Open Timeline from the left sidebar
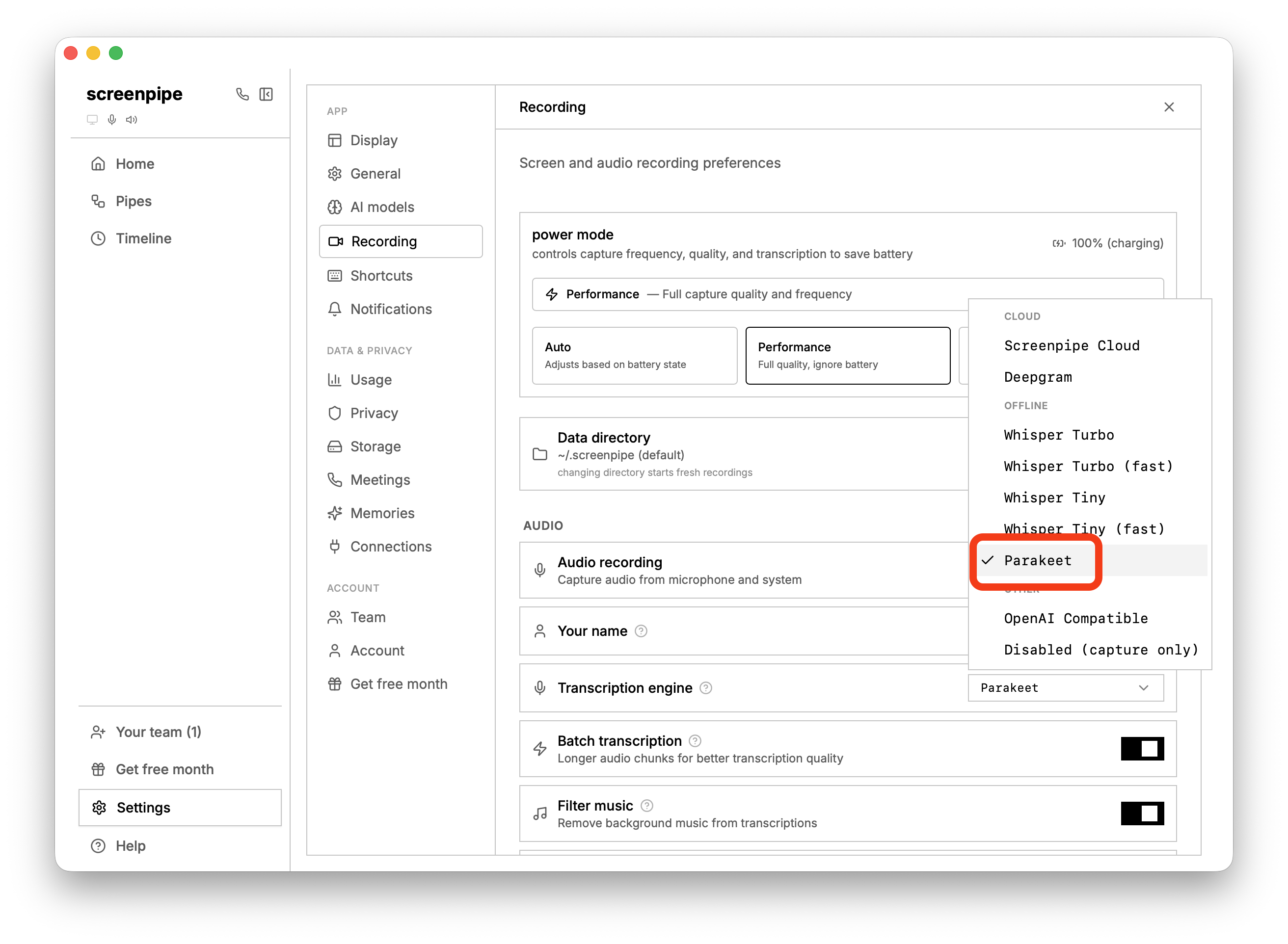 point(143,238)
